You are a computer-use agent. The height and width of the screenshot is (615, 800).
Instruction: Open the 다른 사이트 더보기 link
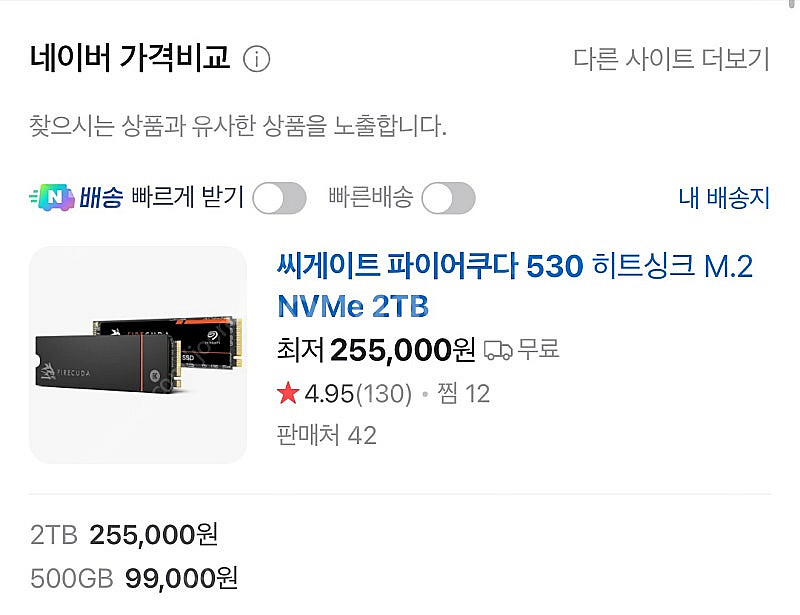pyautogui.click(x=671, y=59)
